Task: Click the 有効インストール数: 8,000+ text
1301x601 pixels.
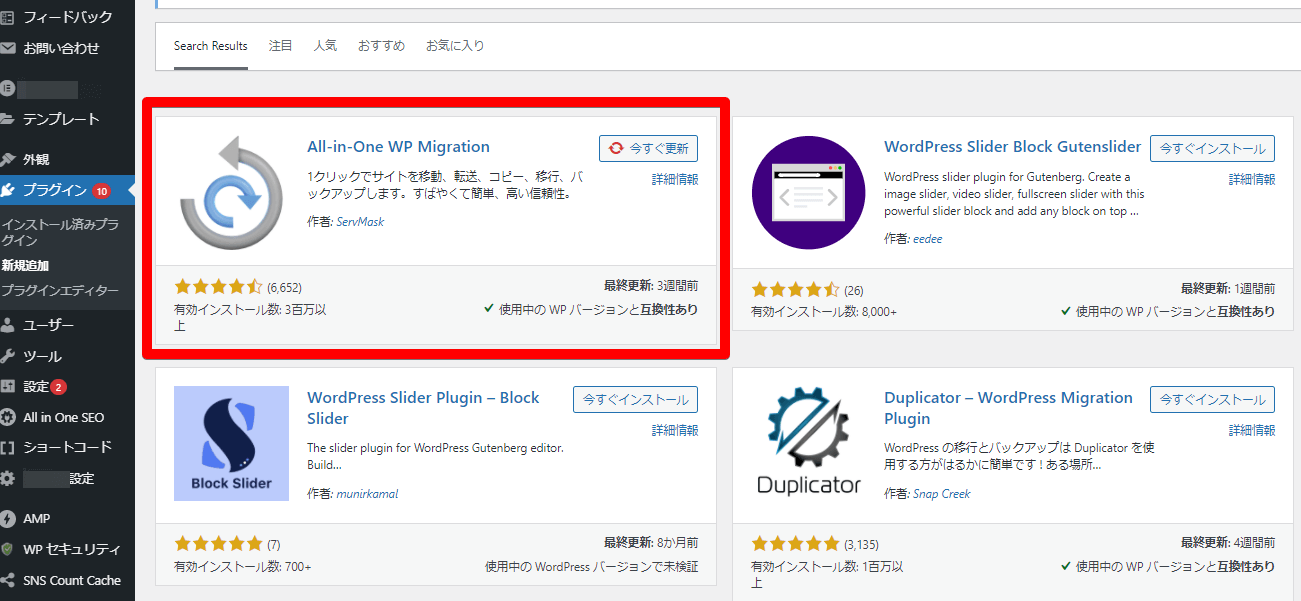Action: (824, 312)
